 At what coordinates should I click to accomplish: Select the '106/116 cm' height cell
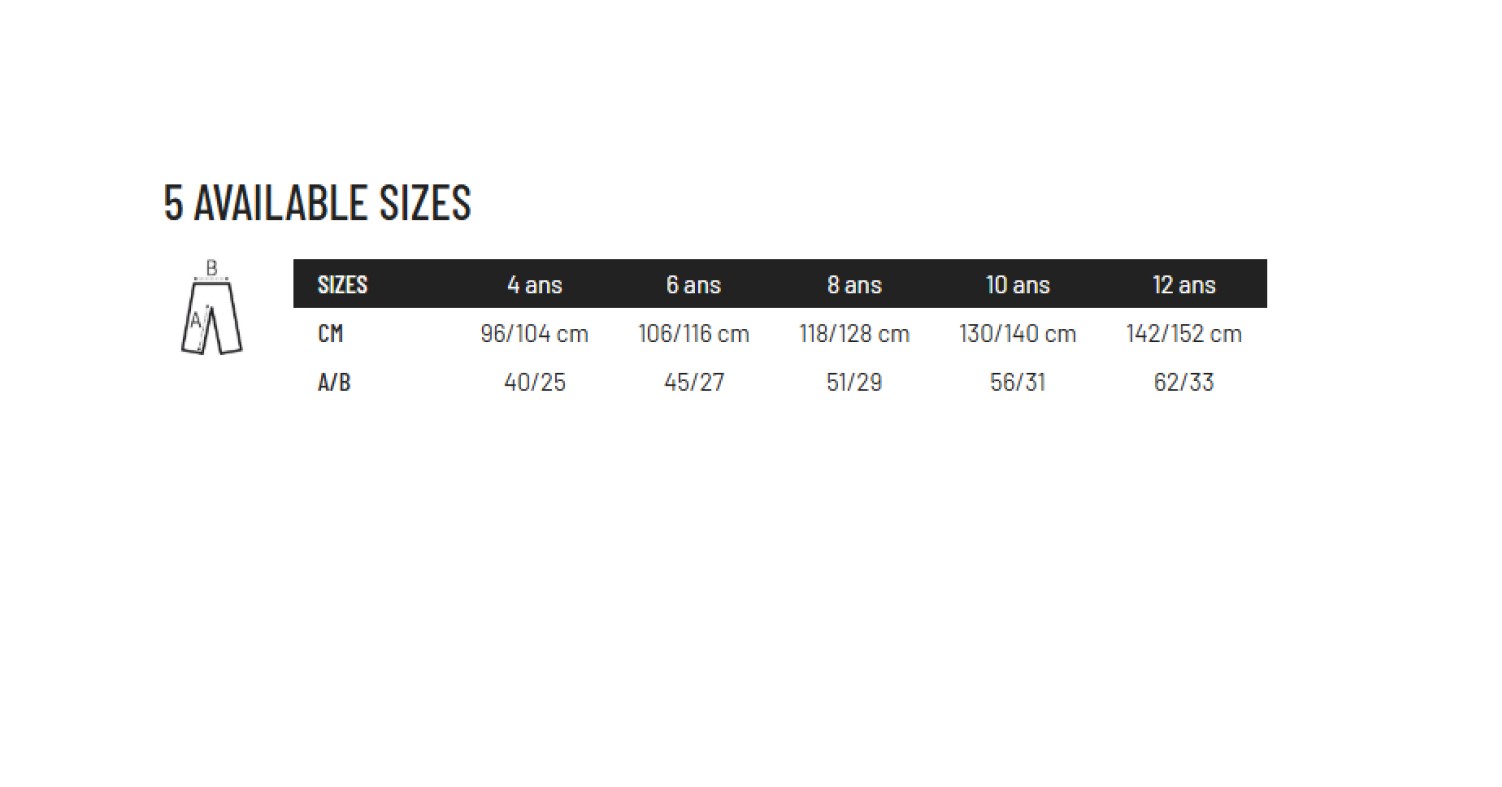click(693, 334)
